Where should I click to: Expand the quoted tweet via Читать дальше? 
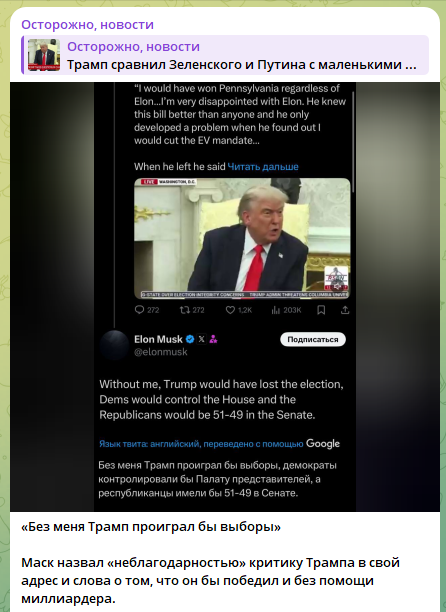(x=263, y=167)
